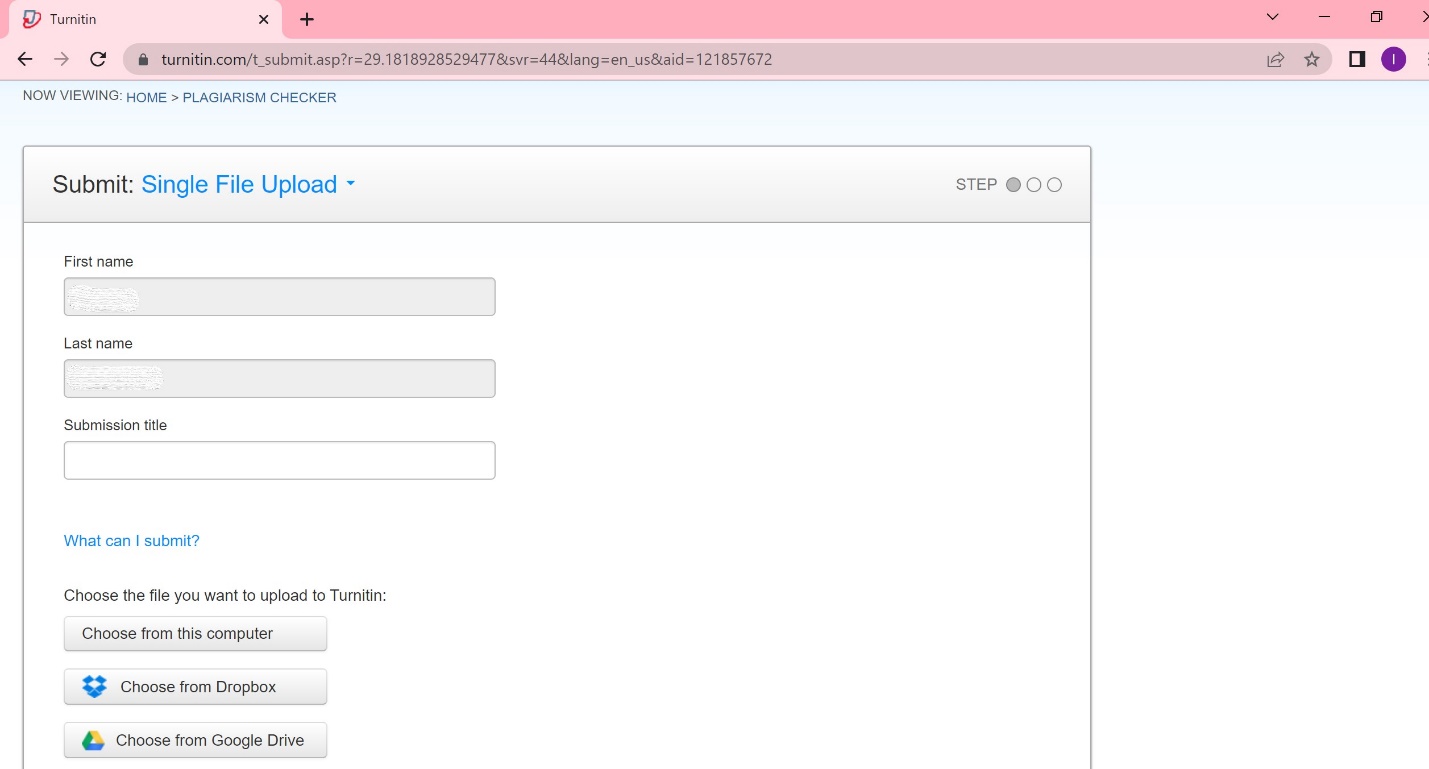
Task: Click the First name field
Action: [280, 297]
